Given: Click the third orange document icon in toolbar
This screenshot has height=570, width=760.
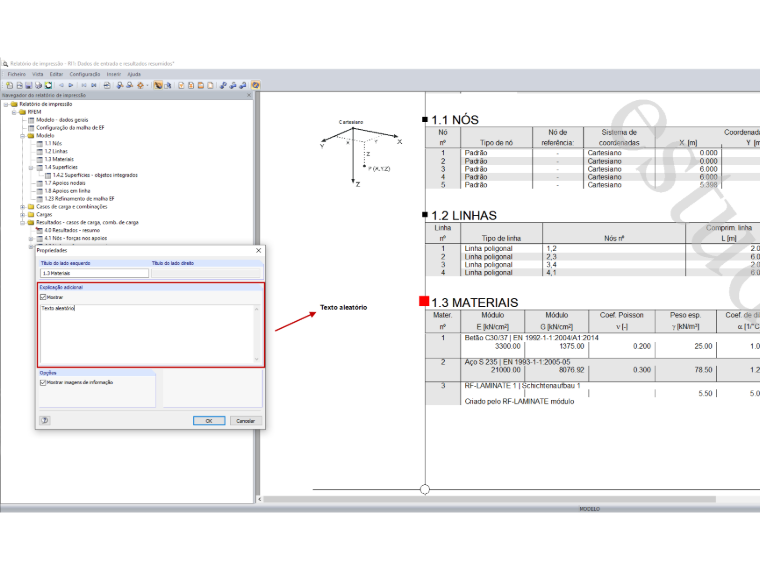Looking at the screenshot, I should tap(201, 85).
